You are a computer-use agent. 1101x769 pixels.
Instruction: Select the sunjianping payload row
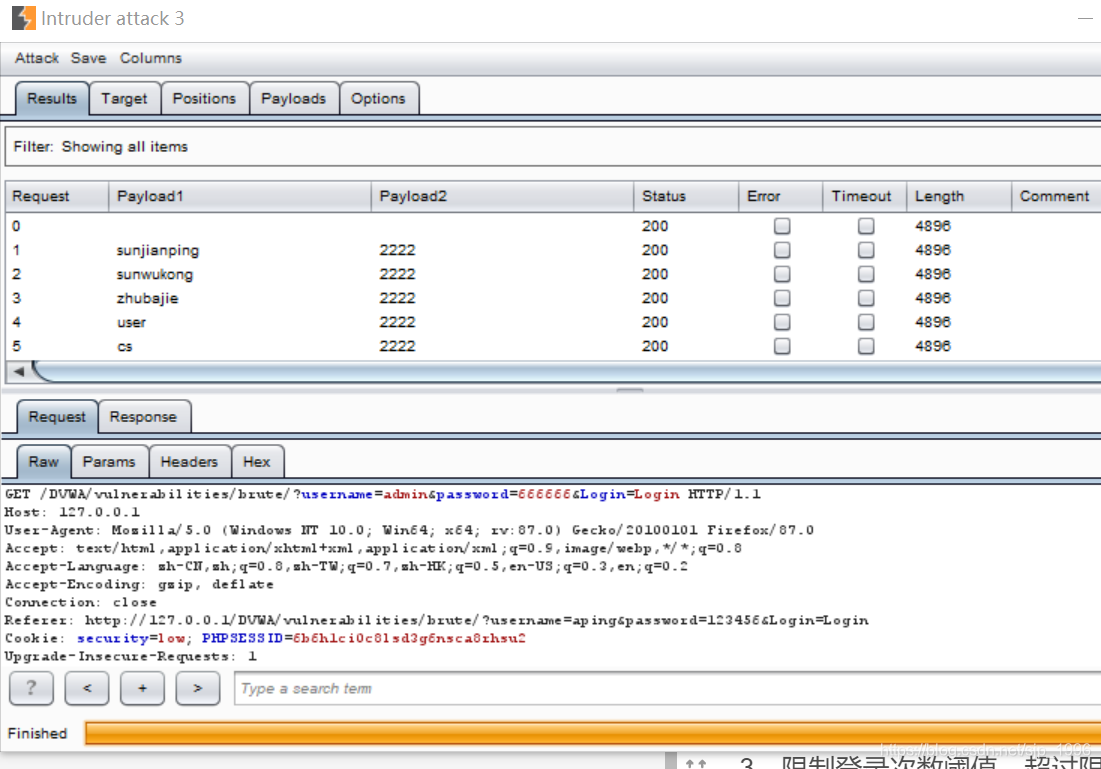[553, 250]
